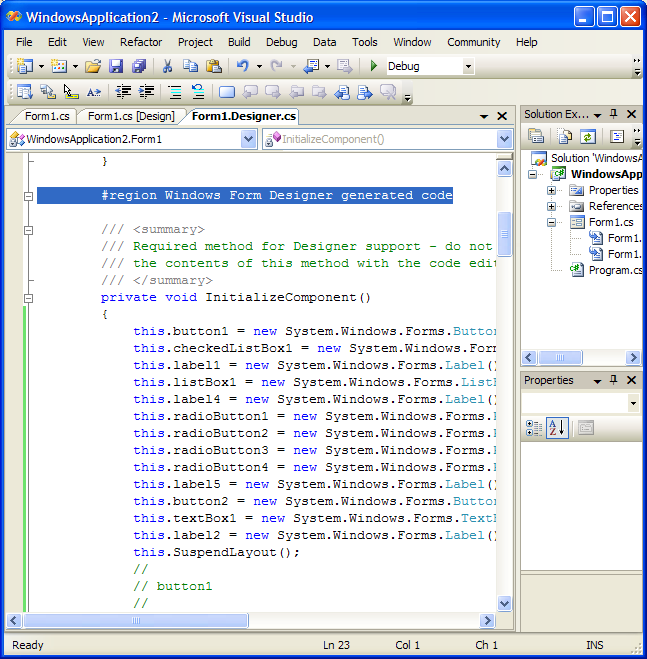Click the Decrease Indent icon
Image resolution: width=647 pixels, height=659 pixels.
point(123,92)
